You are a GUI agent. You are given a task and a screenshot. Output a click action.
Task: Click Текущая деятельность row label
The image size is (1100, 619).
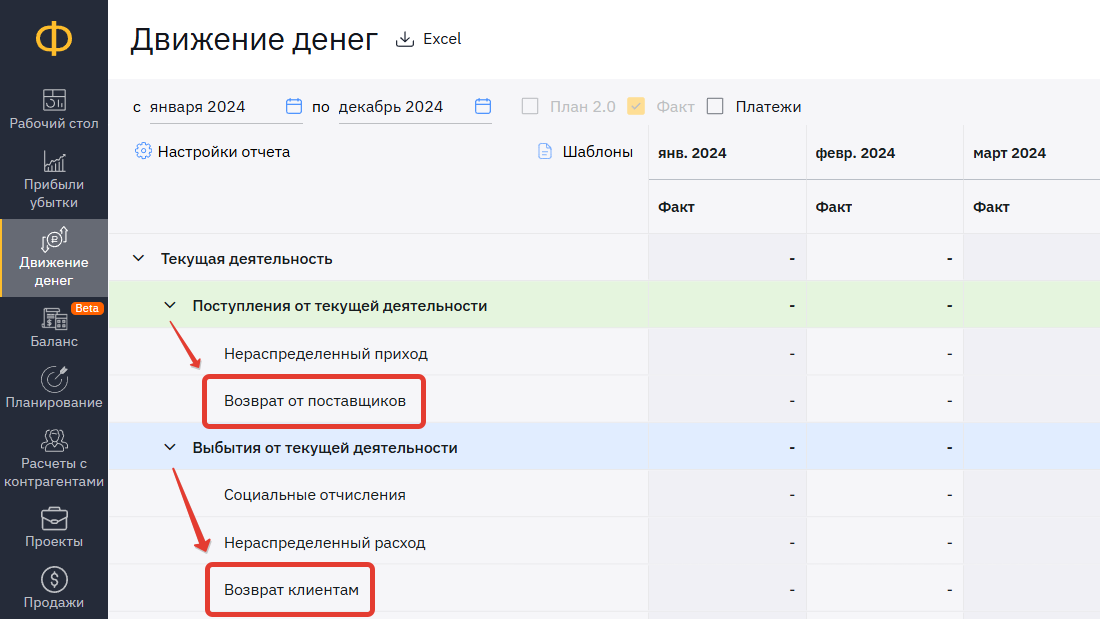tap(246, 259)
